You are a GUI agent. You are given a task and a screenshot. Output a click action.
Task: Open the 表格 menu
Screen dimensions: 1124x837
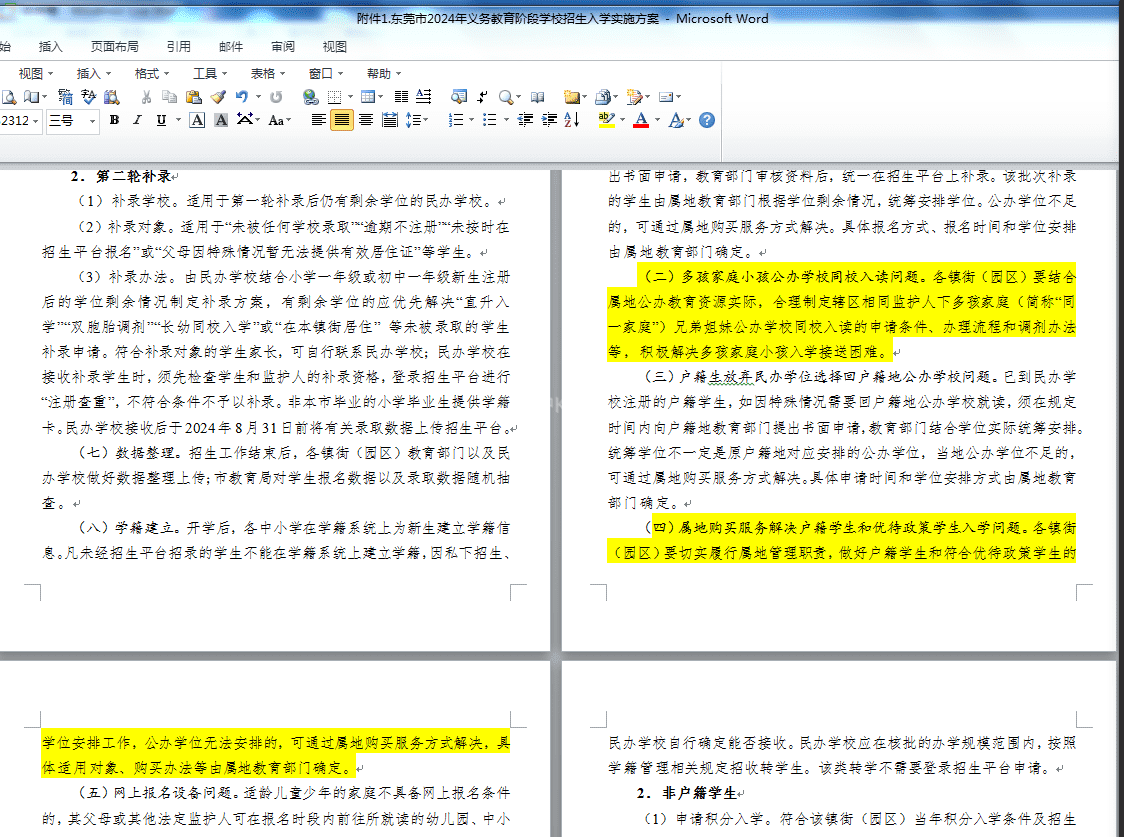point(263,73)
